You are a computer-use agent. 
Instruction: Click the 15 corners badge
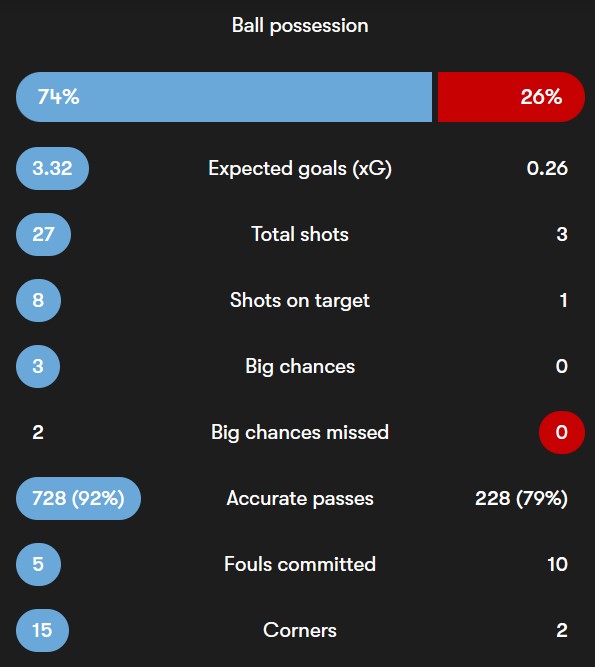pyautogui.click(x=42, y=630)
